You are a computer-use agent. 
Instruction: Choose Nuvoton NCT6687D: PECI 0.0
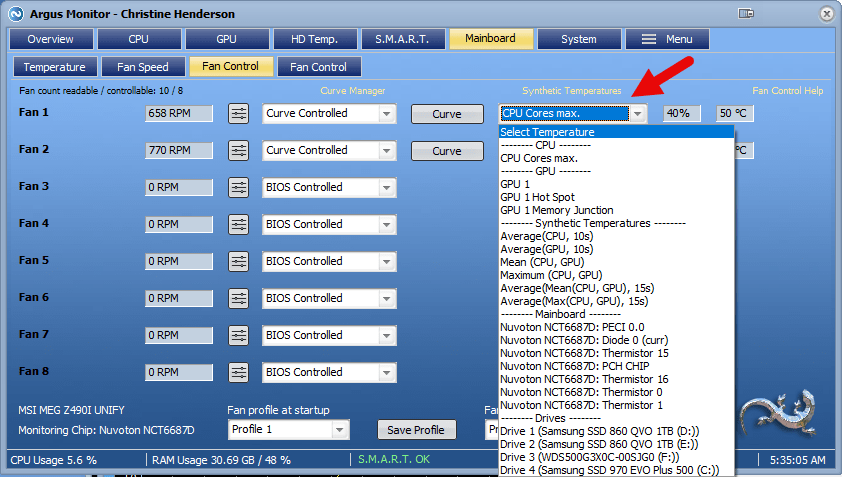click(616, 327)
